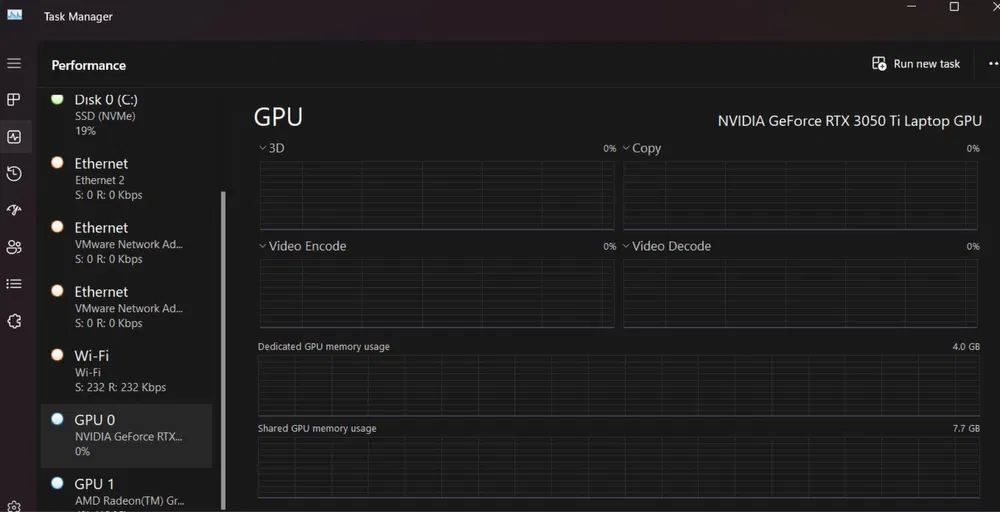Expand the Copy graph engine dropdown
Viewport: 1000px width, 512px height.
coord(640,148)
